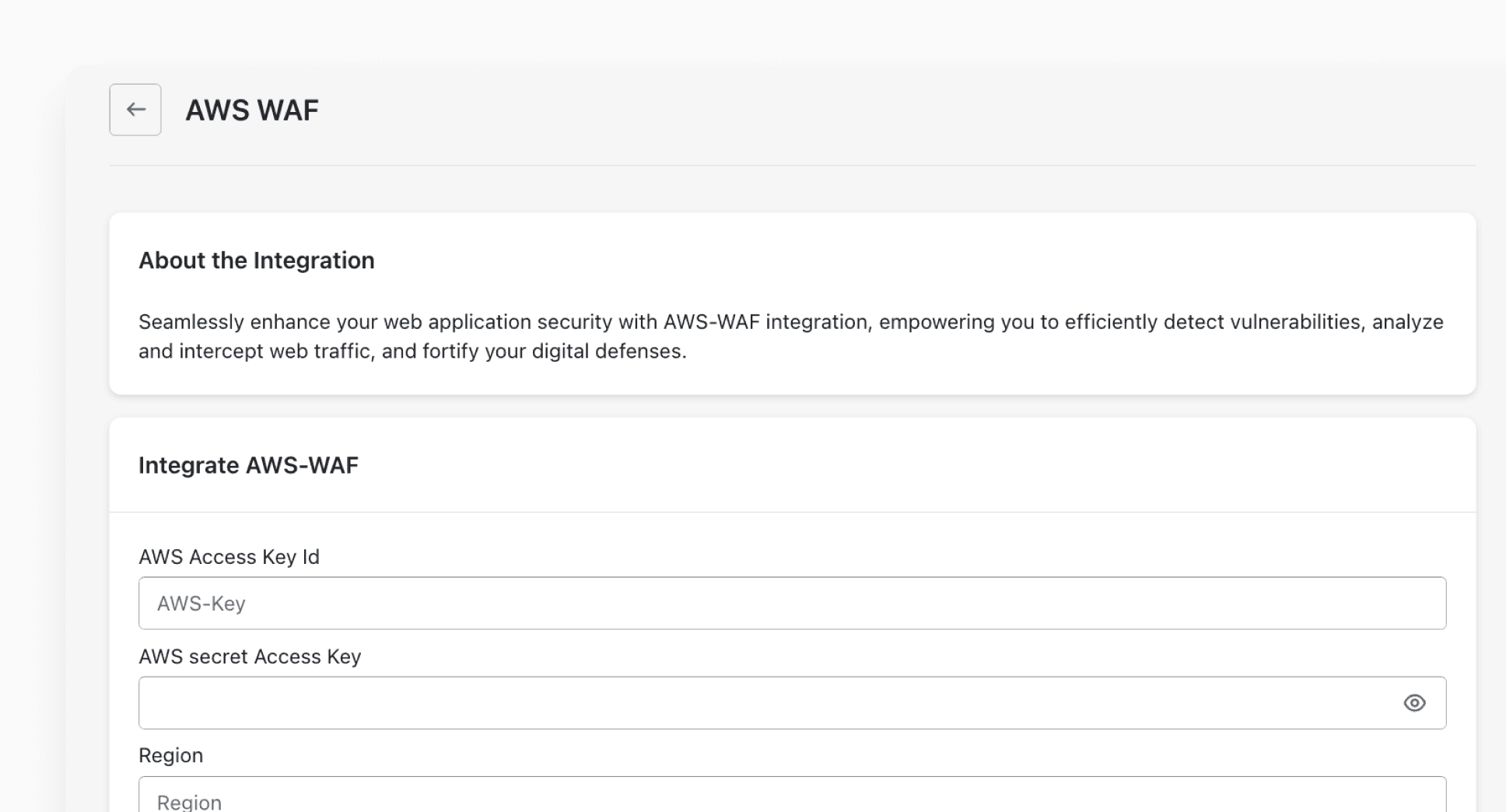Show the AWS secret key with eye icon

tap(1414, 703)
